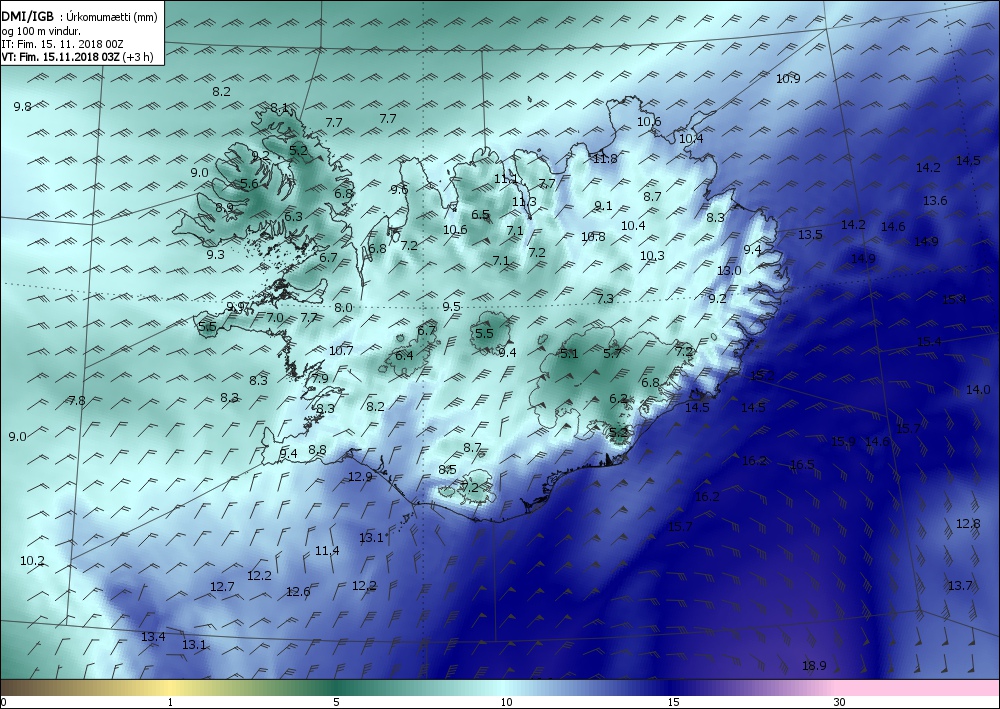Click the 10.8 value on the map
1000x709 pixels.
tap(593, 237)
